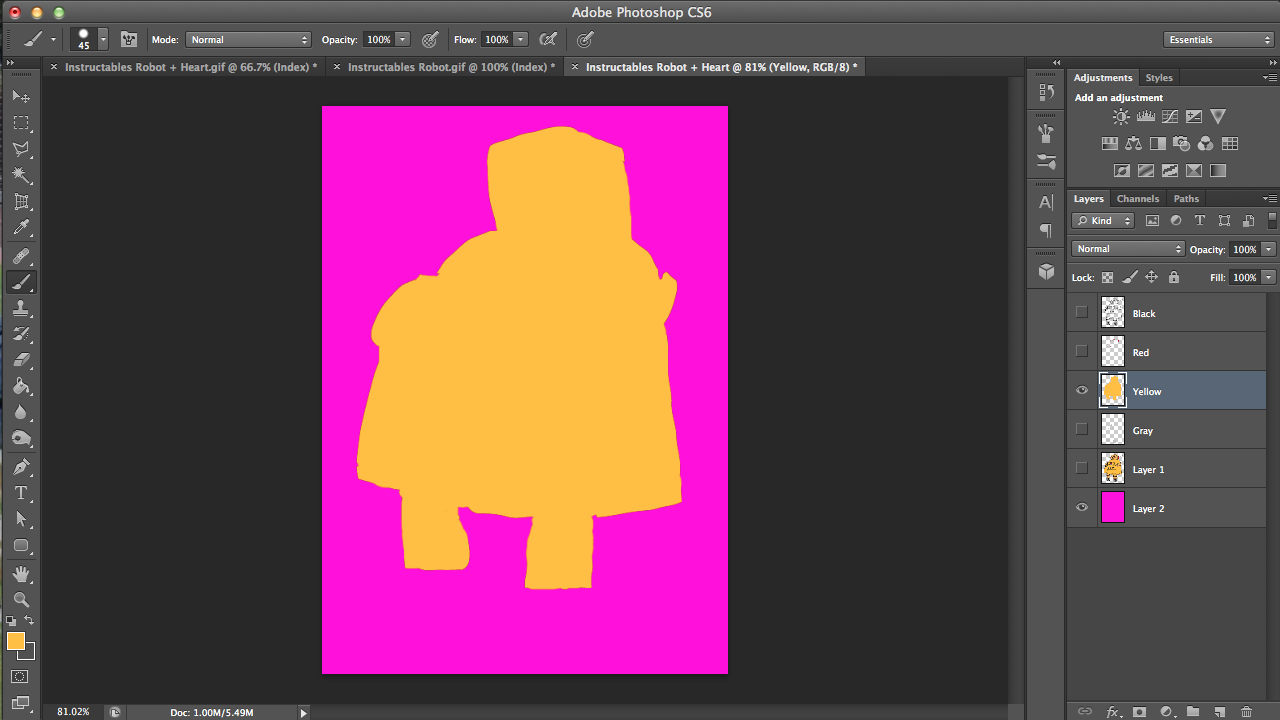Viewport: 1280px width, 720px height.
Task: Toggle lock transparent pixels
Action: point(1107,277)
